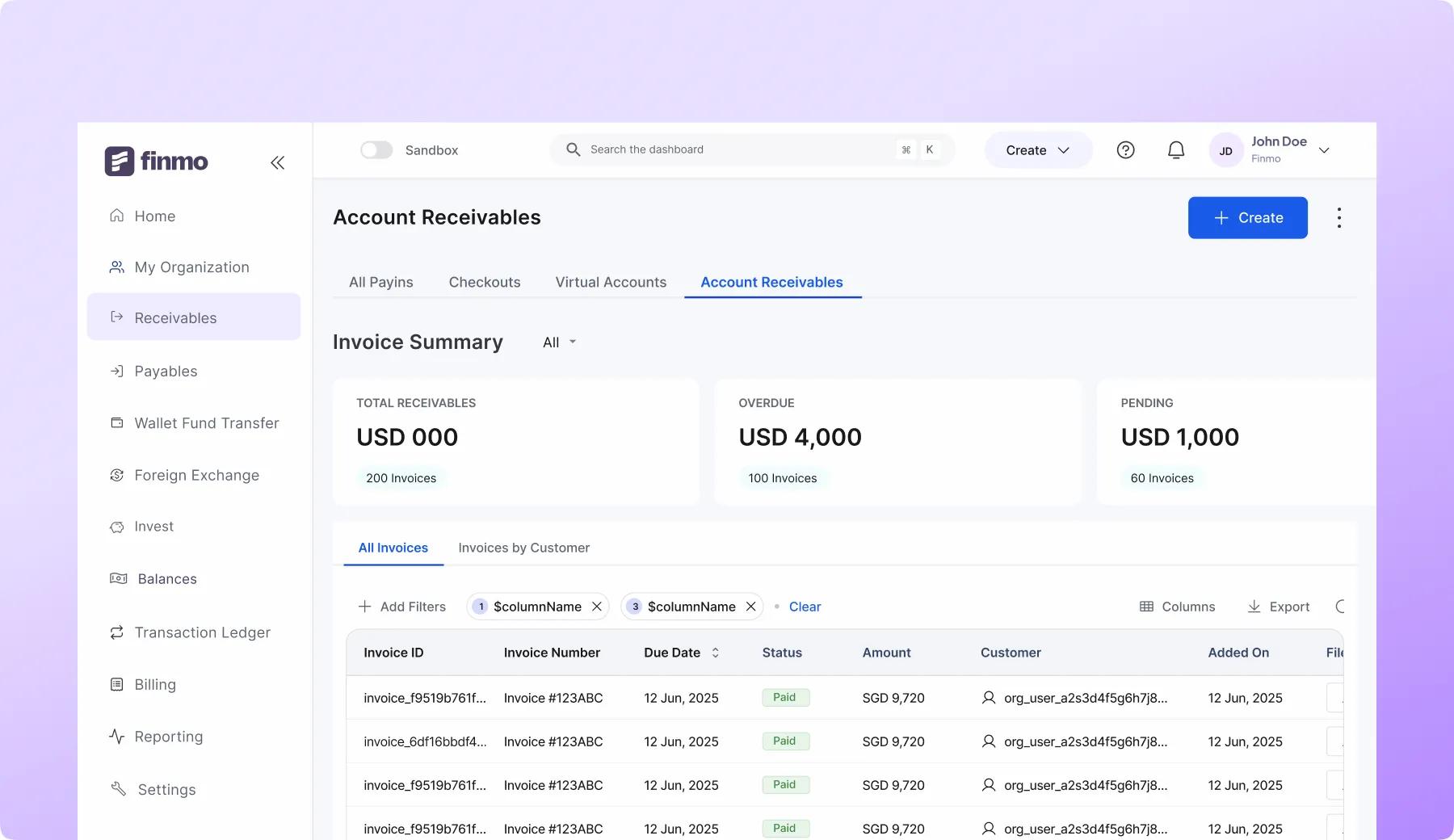Click the Search the dashboard field
This screenshot has width=1454, height=840.
click(735, 149)
